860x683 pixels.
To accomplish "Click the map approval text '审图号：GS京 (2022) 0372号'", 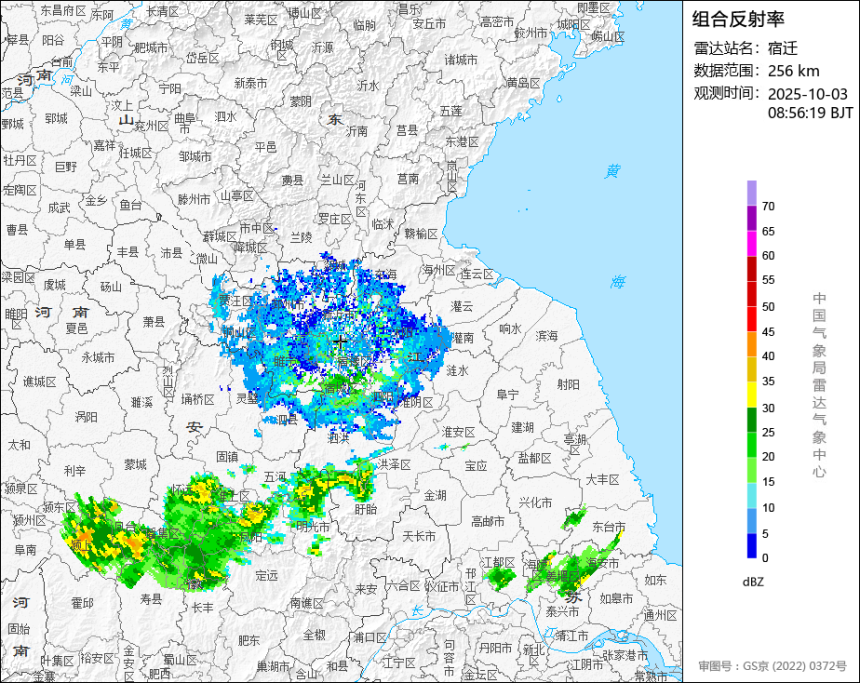I will (x=772, y=665).
